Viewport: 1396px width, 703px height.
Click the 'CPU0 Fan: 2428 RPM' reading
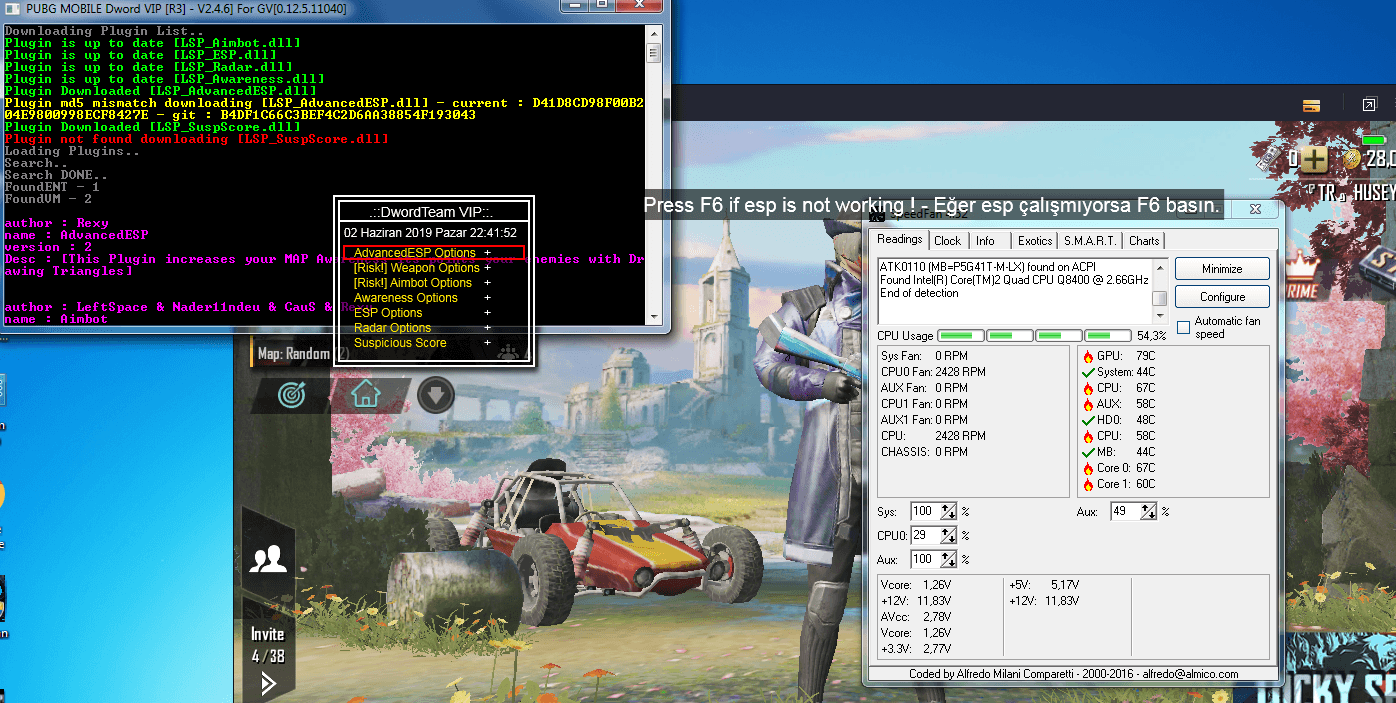[933, 372]
